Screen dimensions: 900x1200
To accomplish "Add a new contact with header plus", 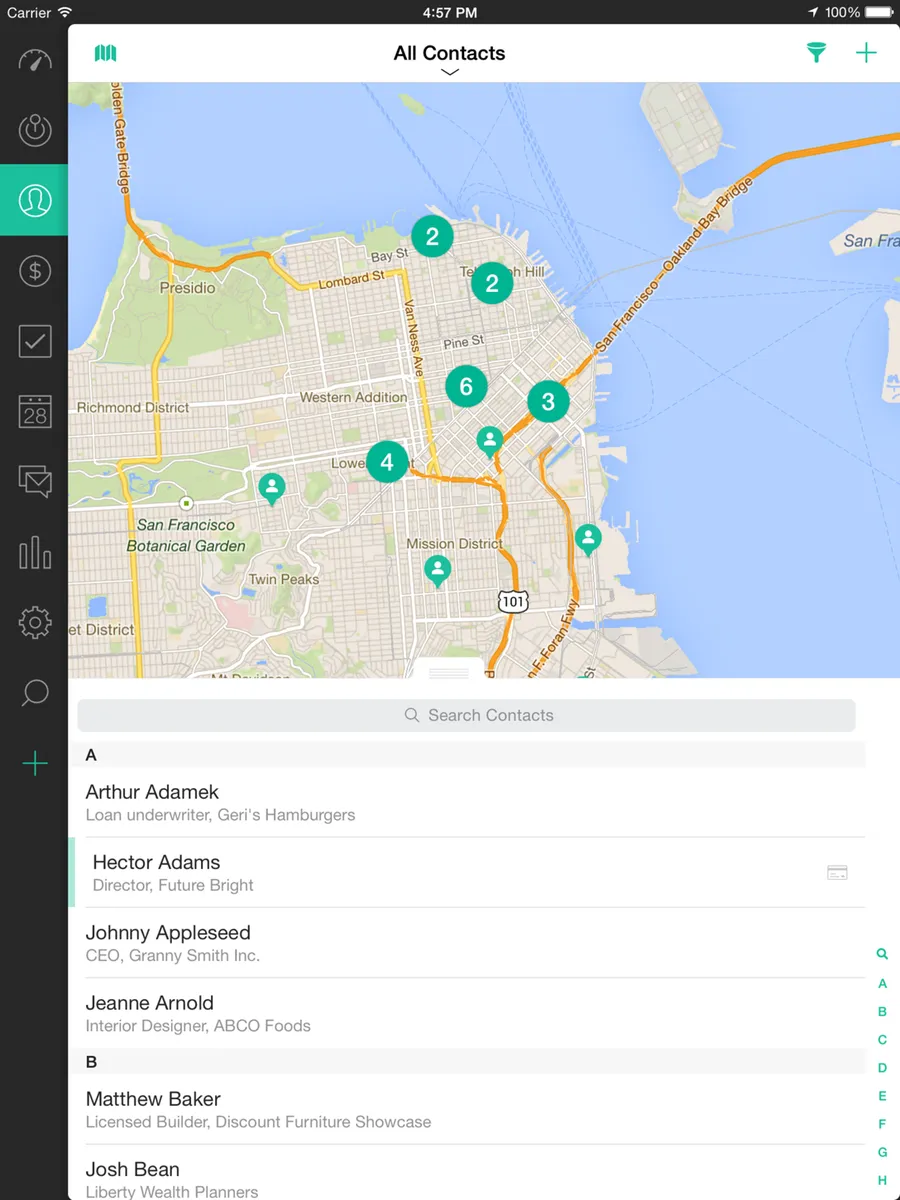I will tap(866, 53).
